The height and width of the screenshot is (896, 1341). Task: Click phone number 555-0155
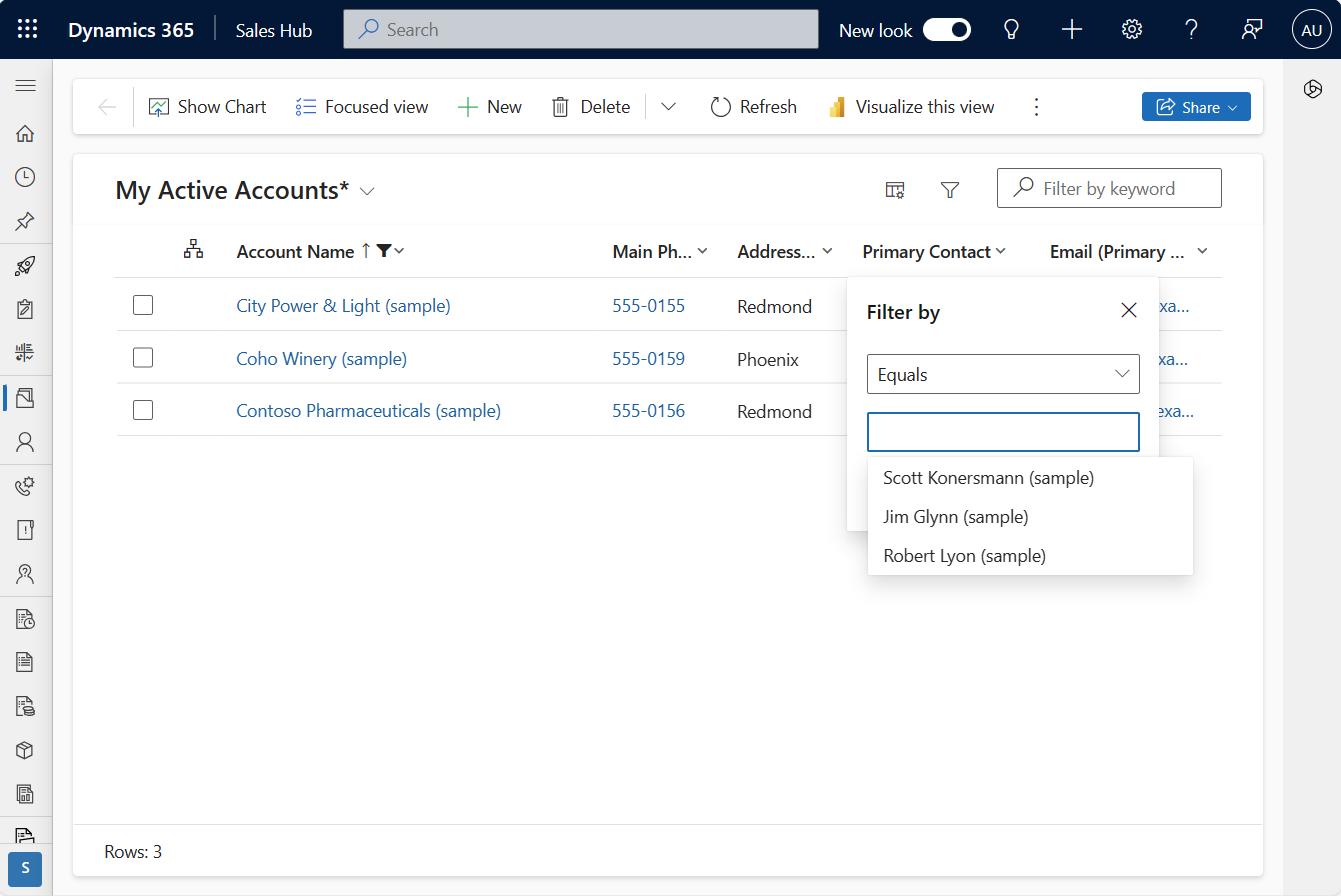[x=649, y=306]
